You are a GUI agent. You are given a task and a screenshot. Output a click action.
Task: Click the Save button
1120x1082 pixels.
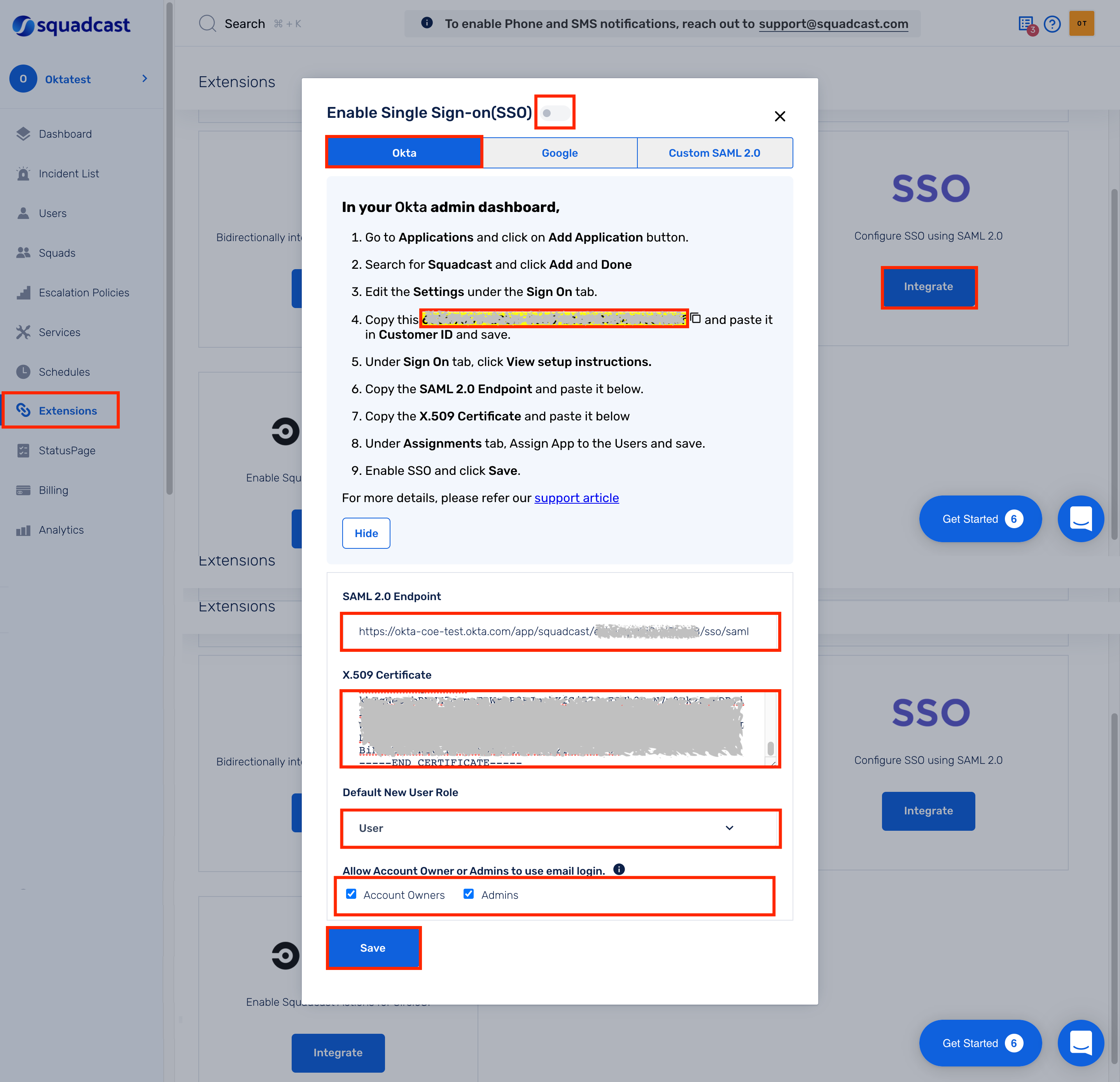coord(372,947)
